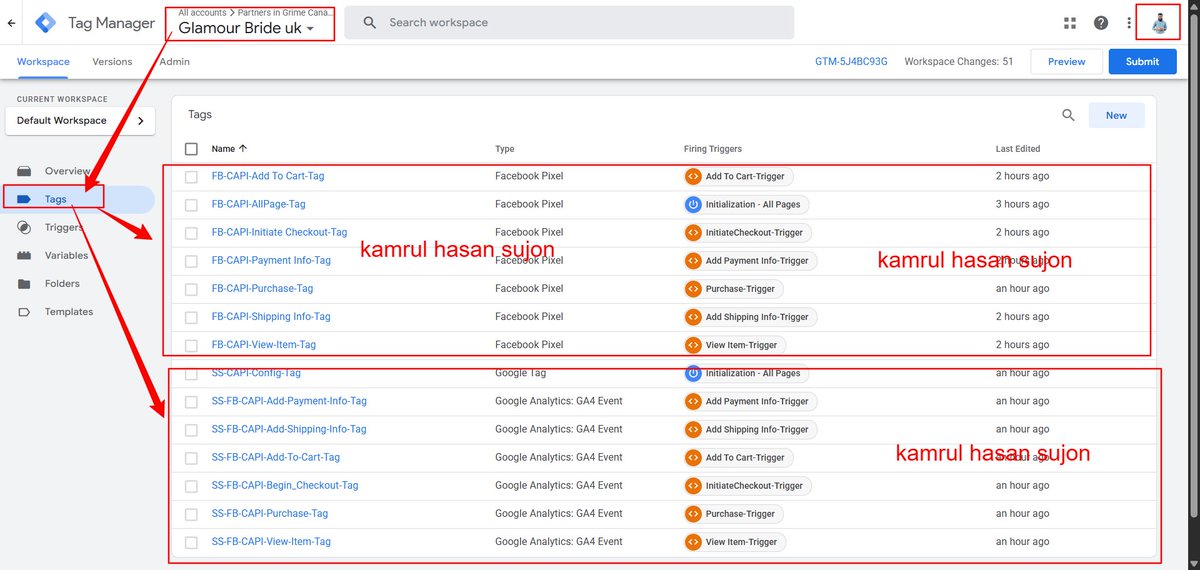The width and height of the screenshot is (1200, 570).
Task: Click the Tag Manager logo
Action: click(x=45, y=22)
